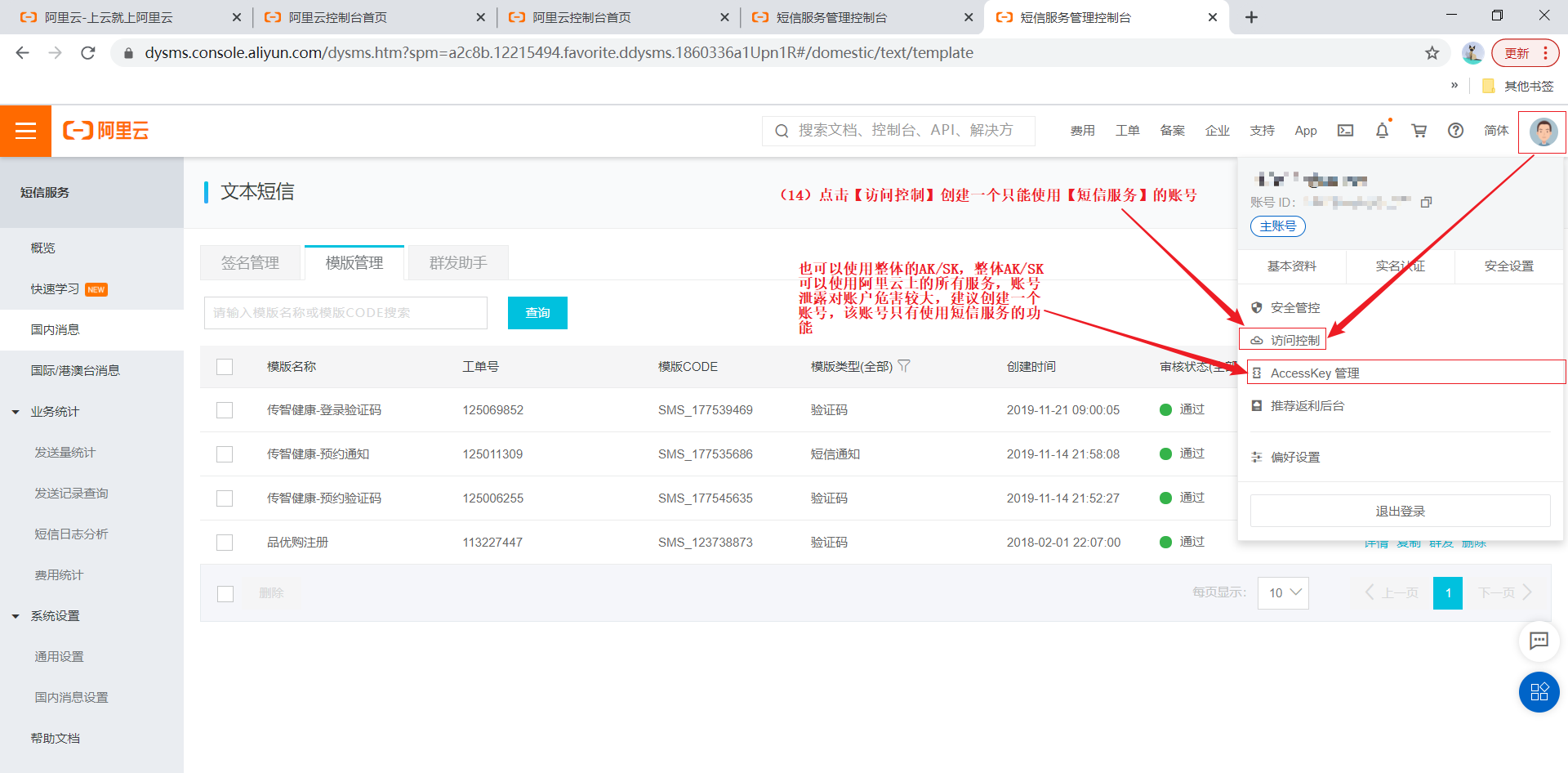Open the notifications bell
Screen dimensions: 1568x773
[x=1382, y=131]
